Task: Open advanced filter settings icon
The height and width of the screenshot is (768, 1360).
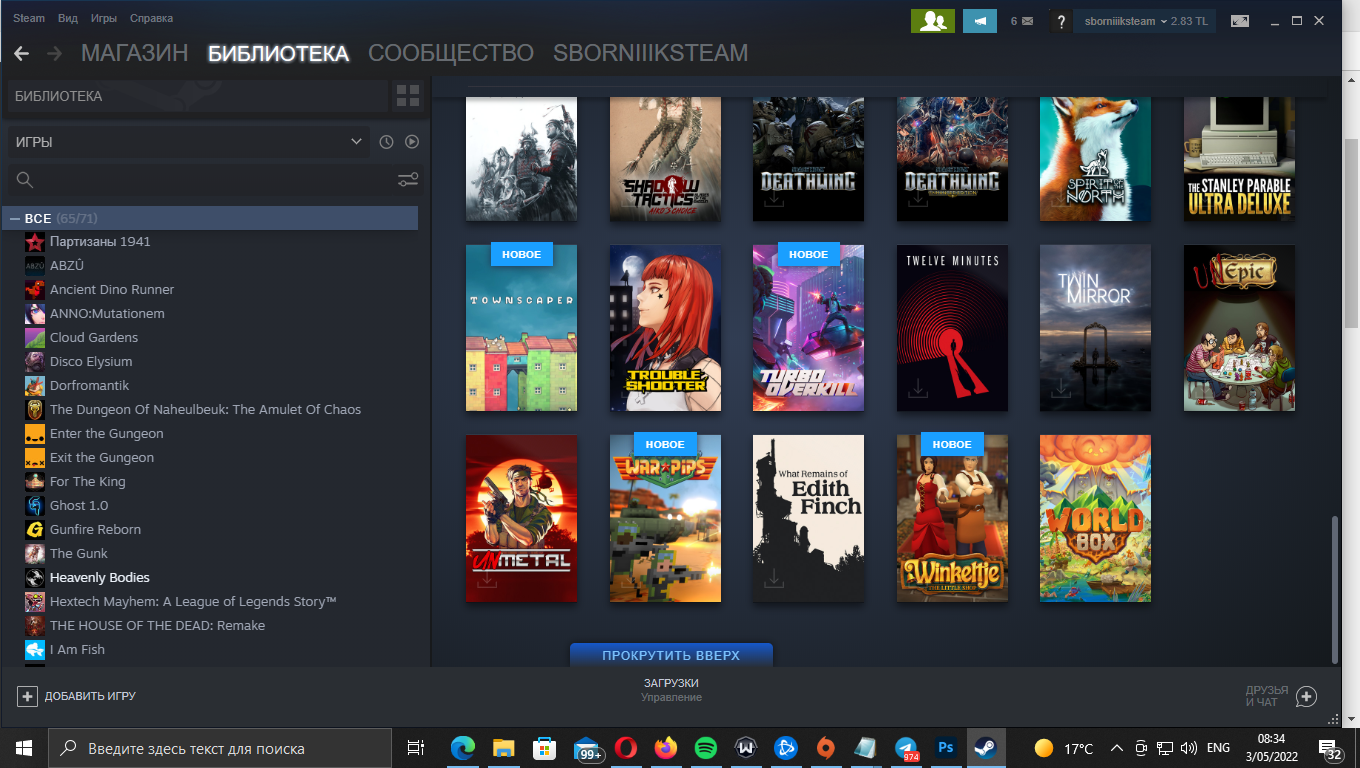Action: [408, 180]
